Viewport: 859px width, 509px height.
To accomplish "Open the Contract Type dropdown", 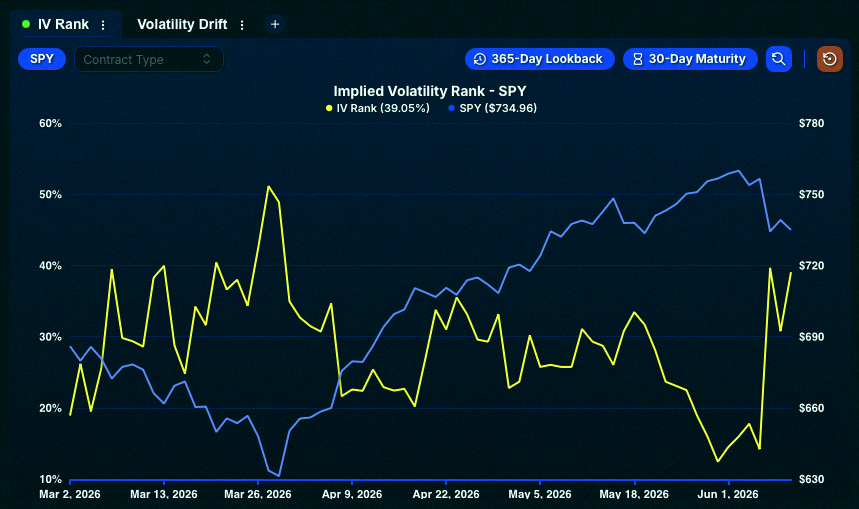I will [148, 59].
